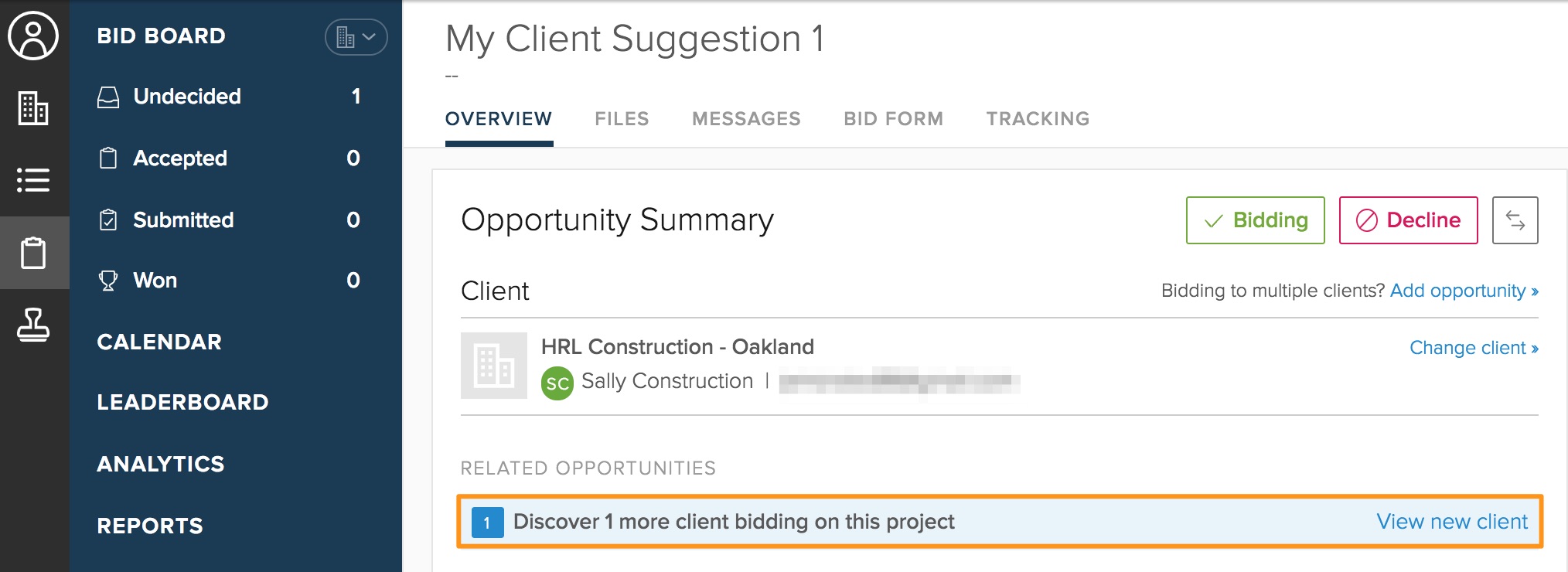The width and height of the screenshot is (1568, 572).
Task: Click the swap arrows icon button
Action: tap(1515, 220)
